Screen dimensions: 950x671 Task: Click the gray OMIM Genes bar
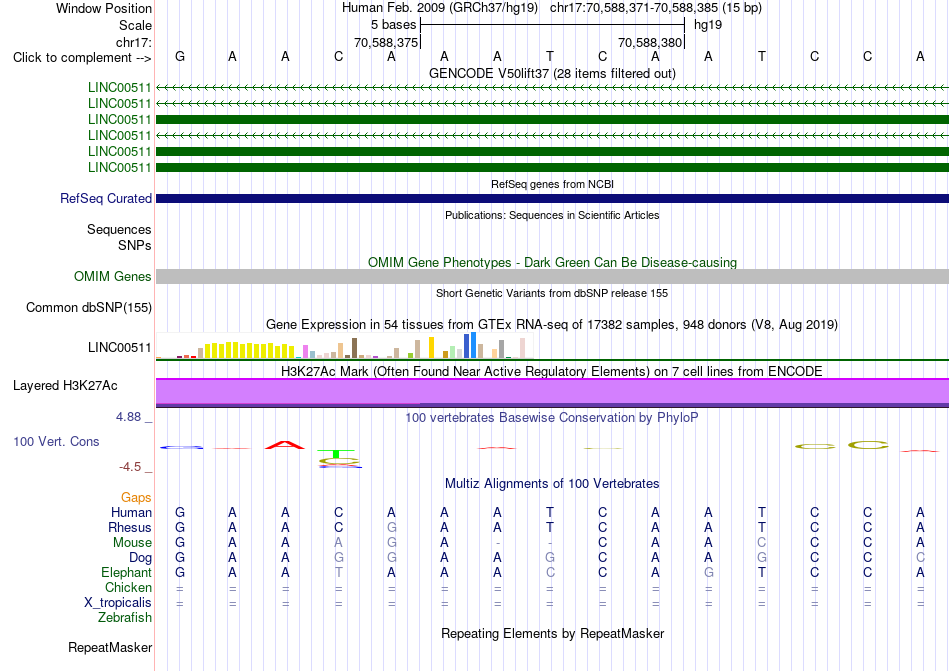pyautogui.click(x=552, y=277)
